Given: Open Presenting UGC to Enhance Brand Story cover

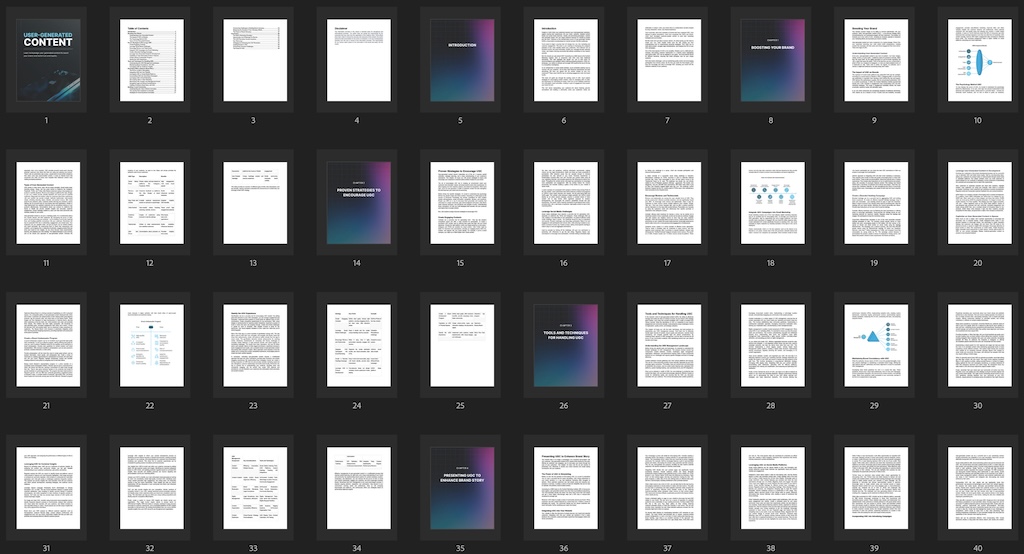Looking at the screenshot, I should [x=461, y=489].
